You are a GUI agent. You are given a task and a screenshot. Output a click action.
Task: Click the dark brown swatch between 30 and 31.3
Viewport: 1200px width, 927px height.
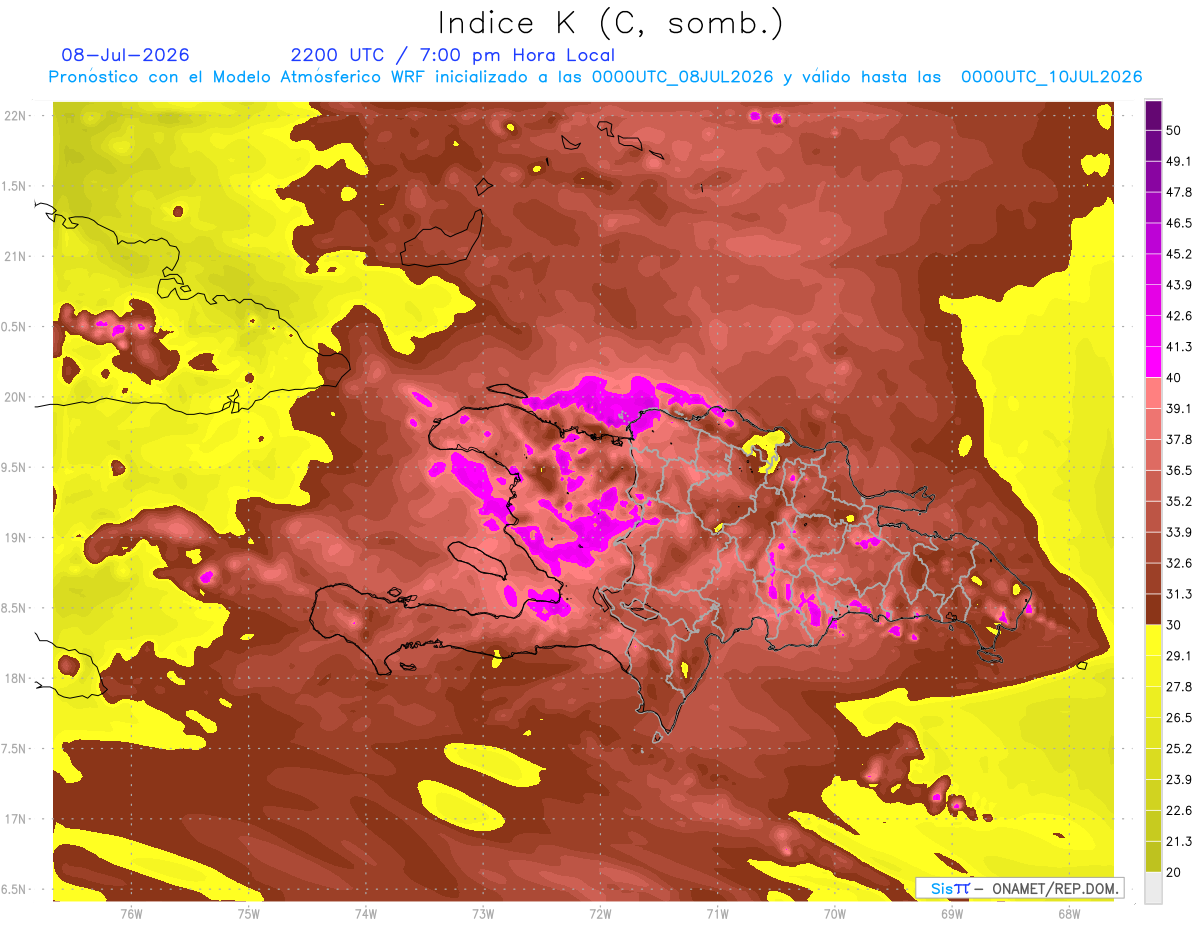click(1153, 608)
